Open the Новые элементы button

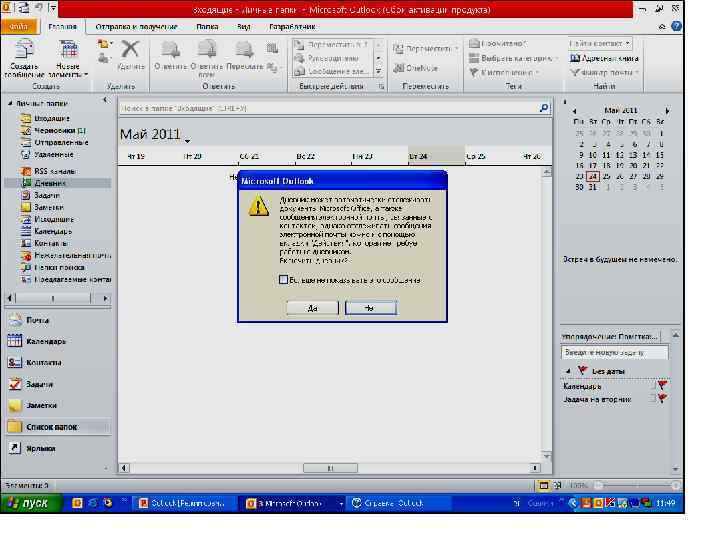(x=68, y=58)
